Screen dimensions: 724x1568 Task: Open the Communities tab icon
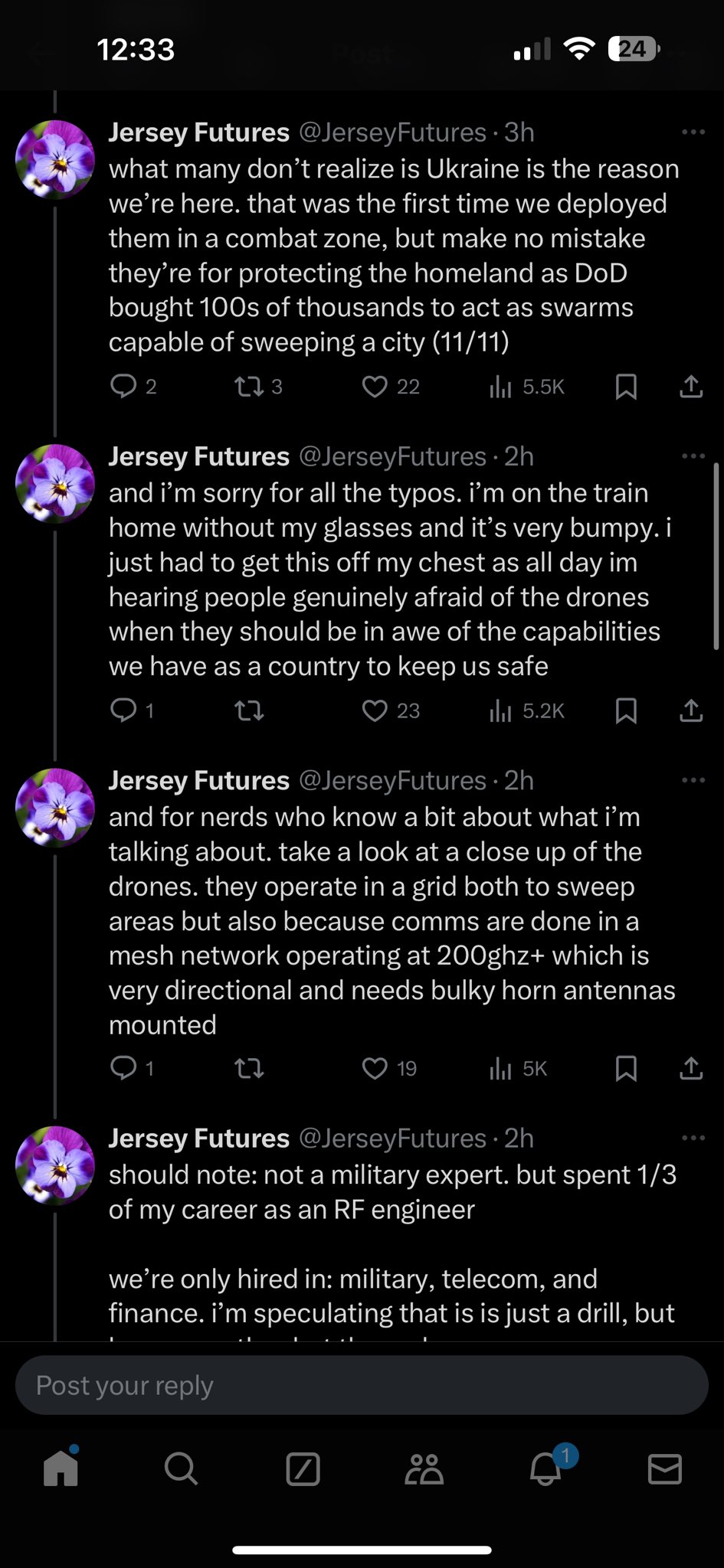pyautogui.click(x=424, y=1468)
